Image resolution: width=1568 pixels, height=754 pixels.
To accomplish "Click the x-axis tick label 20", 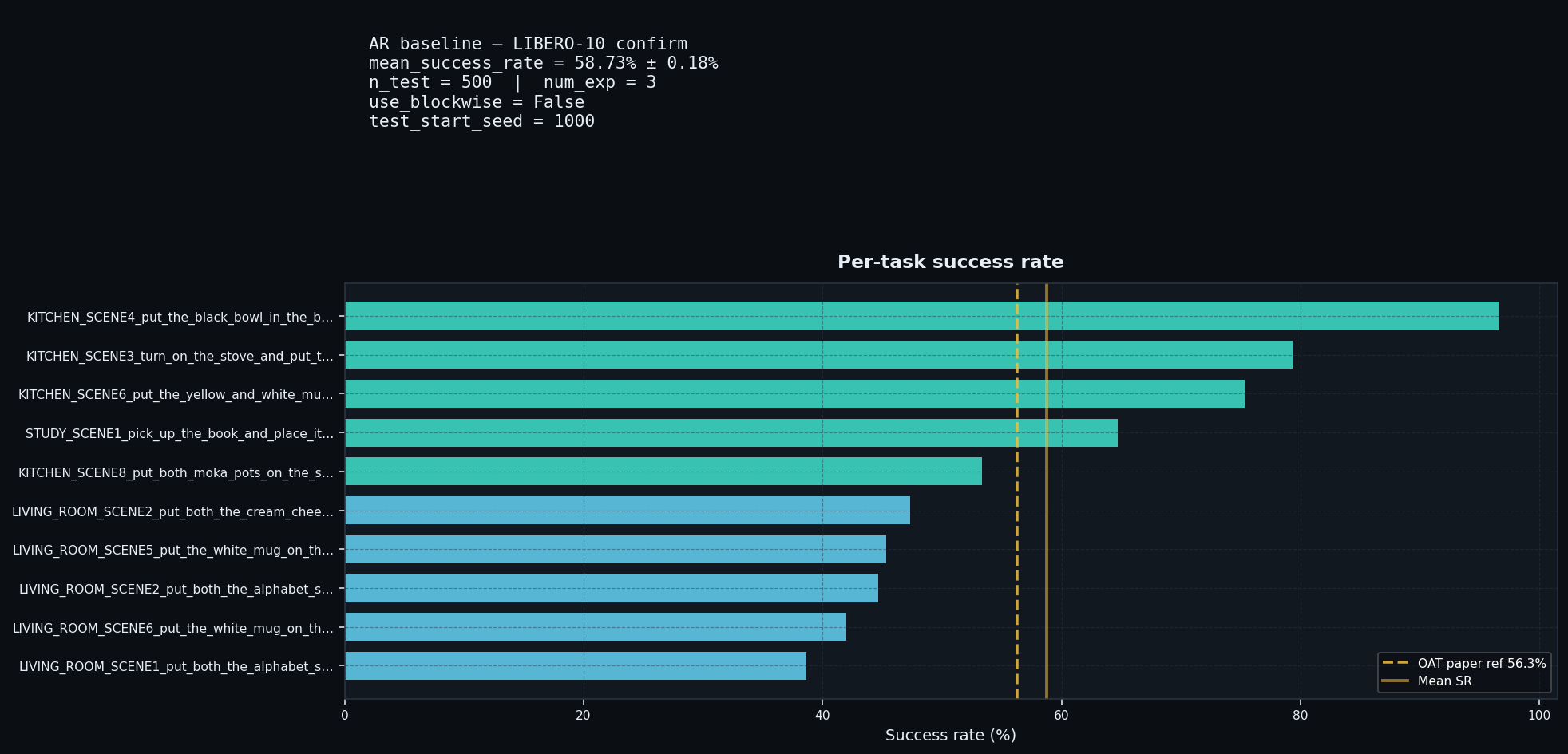I will click(584, 716).
